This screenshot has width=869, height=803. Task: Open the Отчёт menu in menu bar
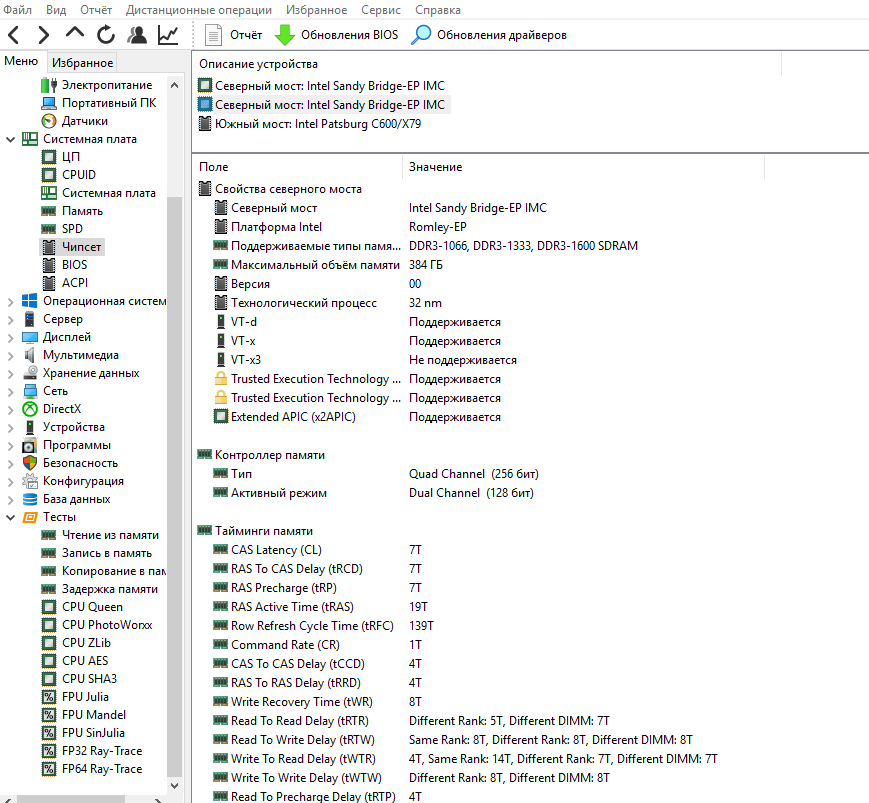click(96, 10)
